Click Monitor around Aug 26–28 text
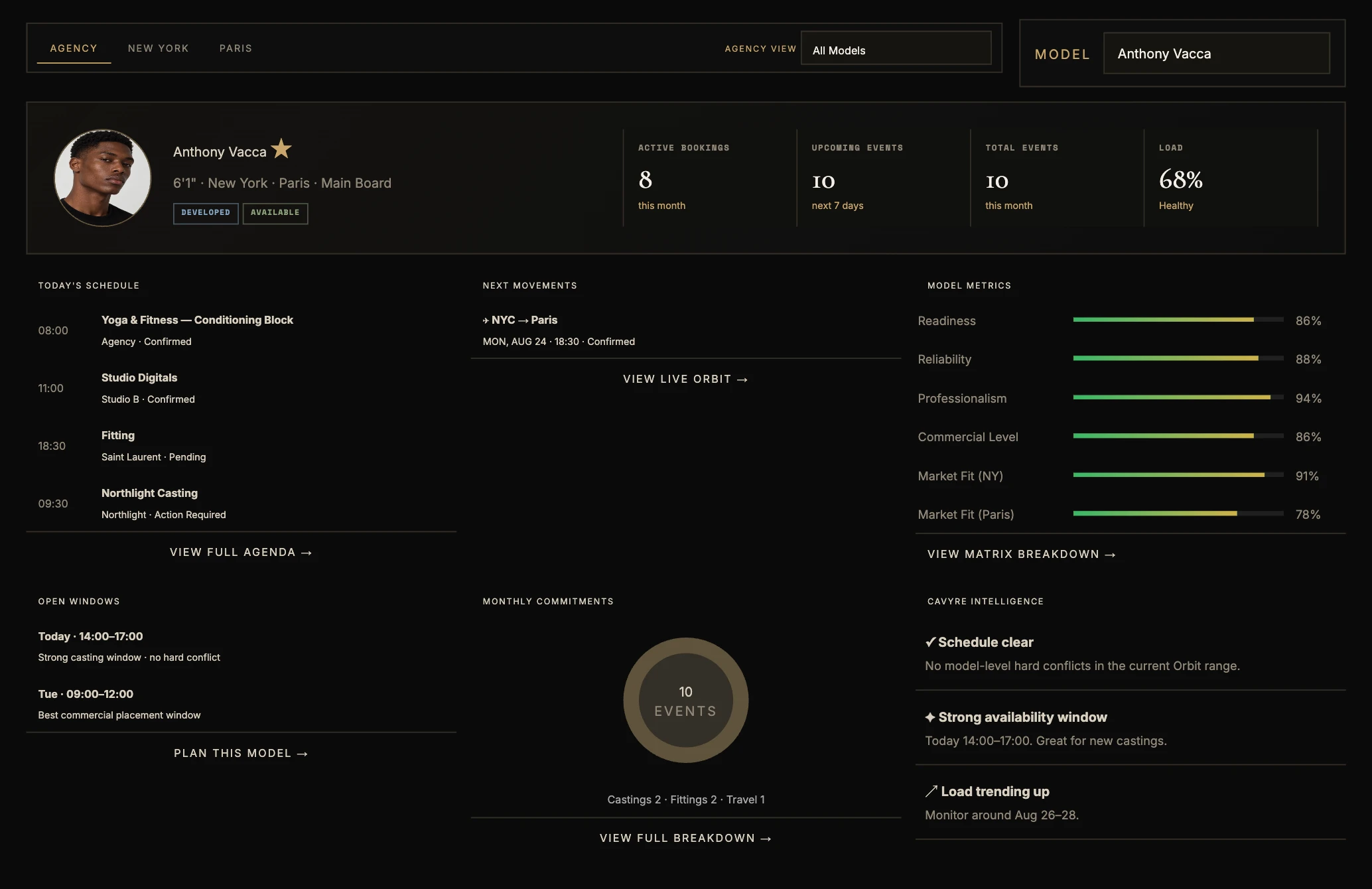 point(1002,815)
